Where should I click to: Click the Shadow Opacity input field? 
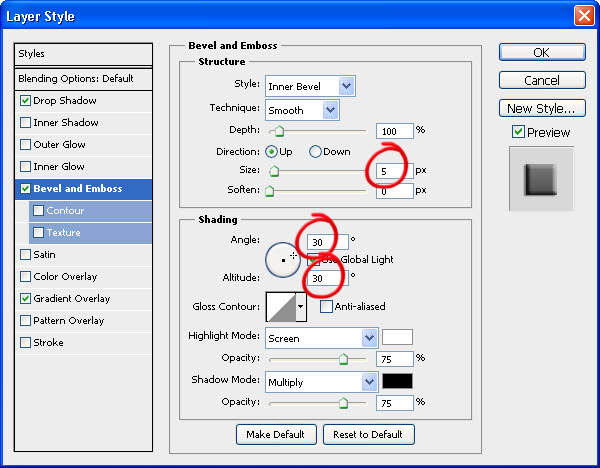tap(395, 403)
